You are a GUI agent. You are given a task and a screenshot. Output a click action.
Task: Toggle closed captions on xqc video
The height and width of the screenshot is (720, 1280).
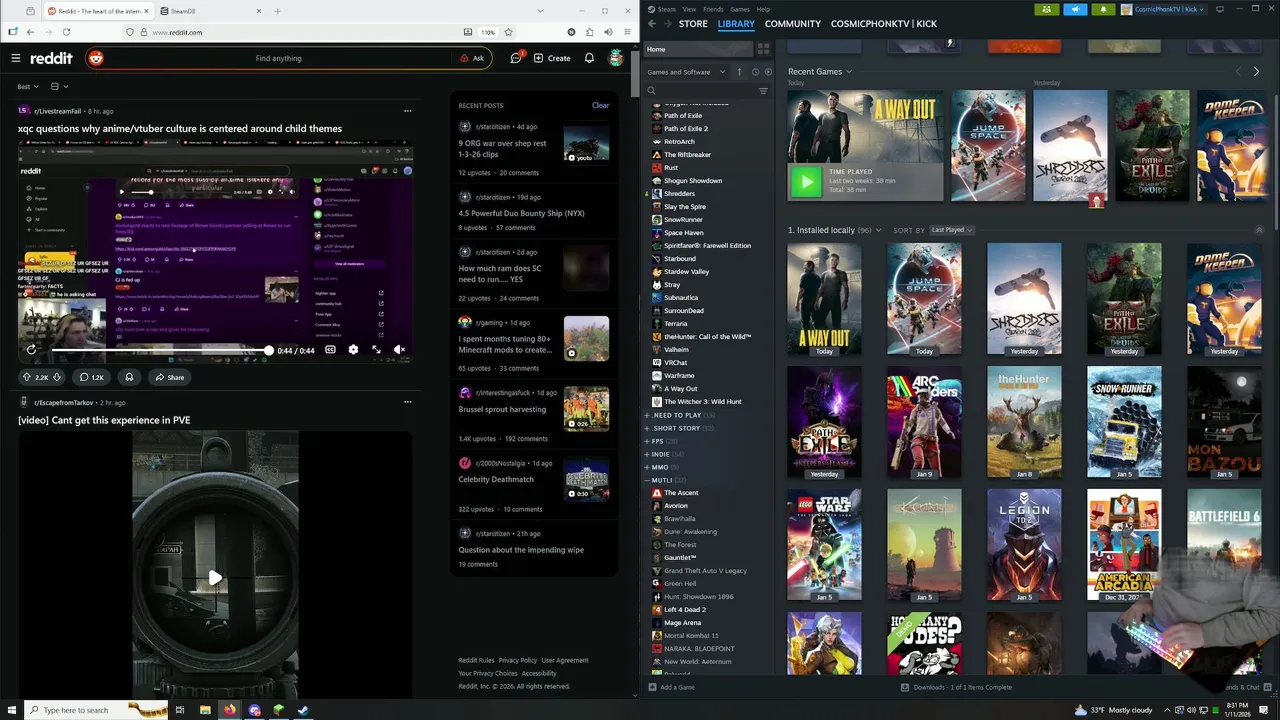click(330, 350)
